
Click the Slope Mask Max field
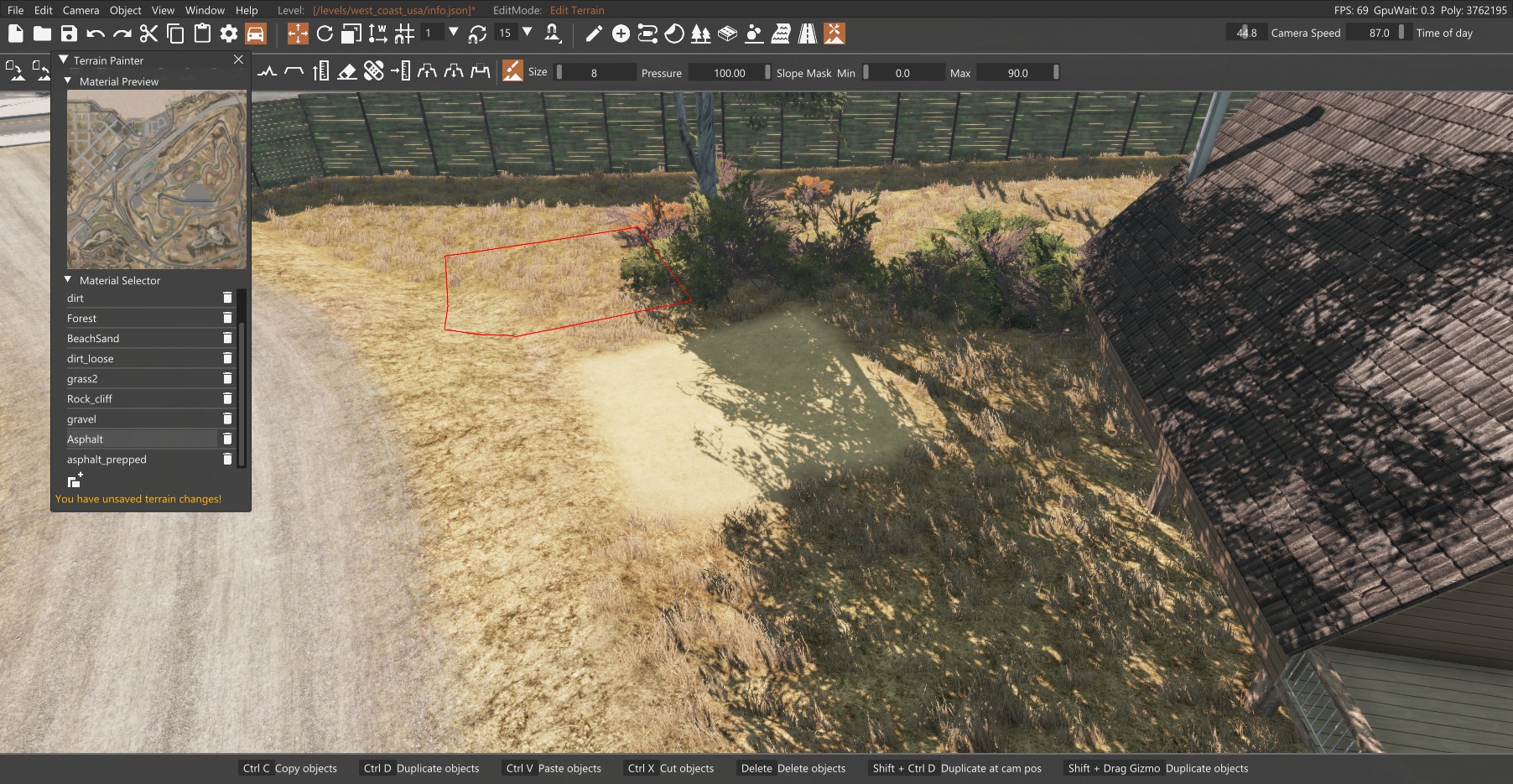(1018, 73)
